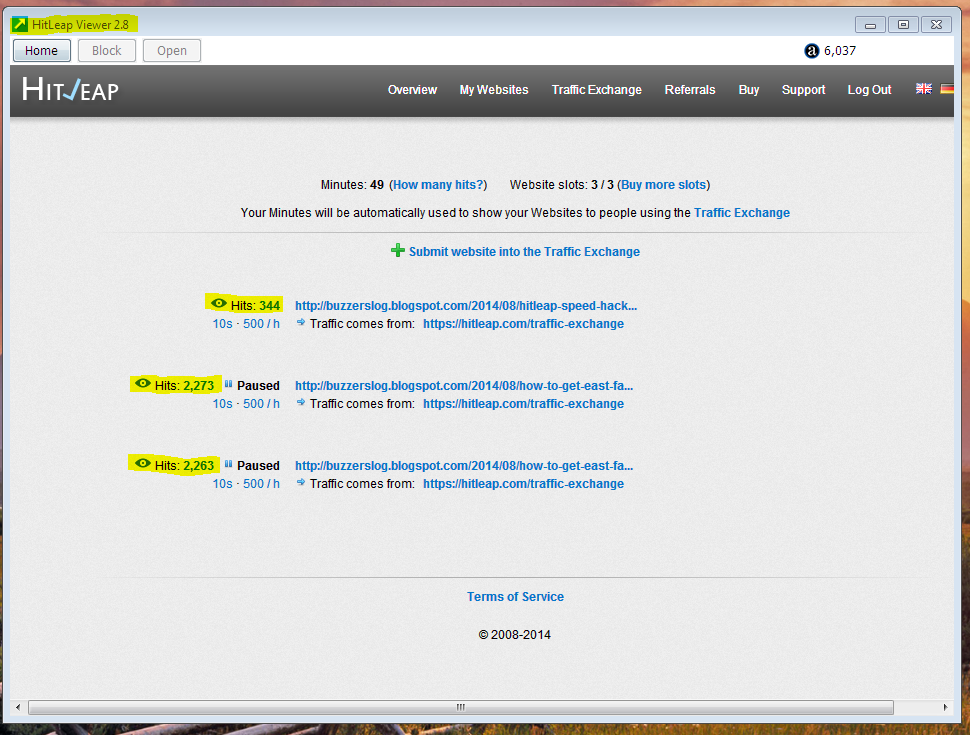Image resolution: width=970 pixels, height=735 pixels.
Task: Click the Alexa rank value 6,037
Action: 840,51
